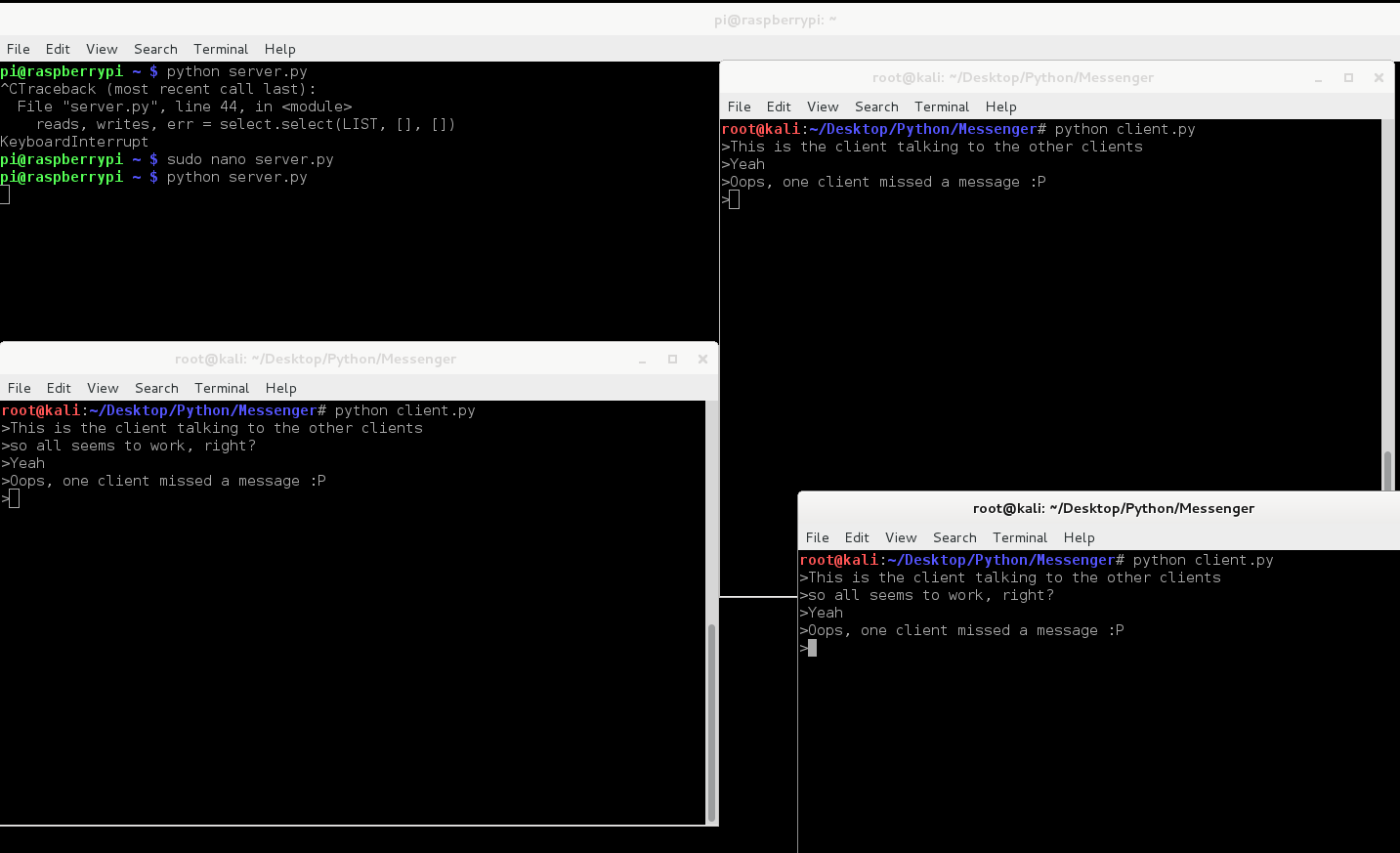Open Search menu in active bottom-right kali terminal
Image resolution: width=1400 pixels, height=853 pixels.
click(955, 537)
